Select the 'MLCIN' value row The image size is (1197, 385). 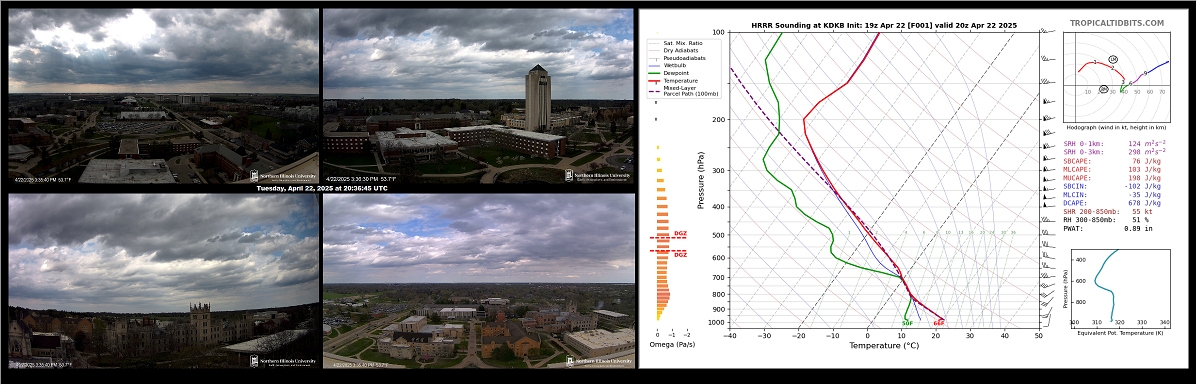point(1112,194)
